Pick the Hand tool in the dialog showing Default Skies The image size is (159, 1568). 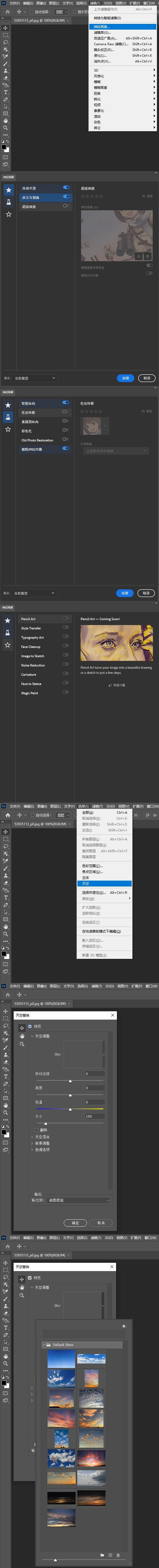(x=22, y=1287)
